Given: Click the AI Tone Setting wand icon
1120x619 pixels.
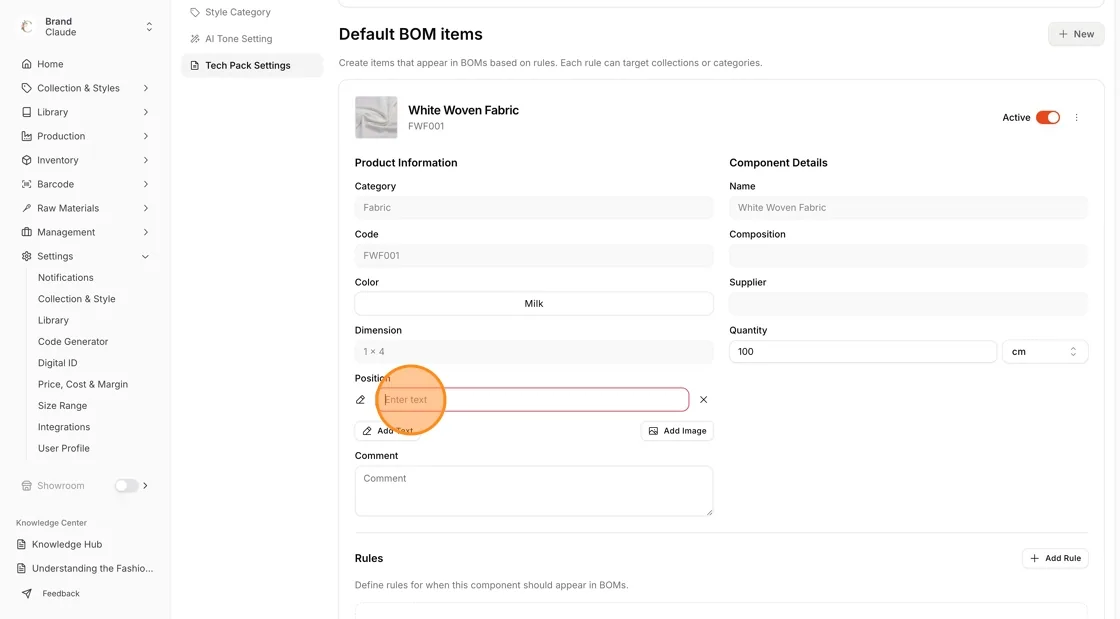Looking at the screenshot, I should coord(194,39).
